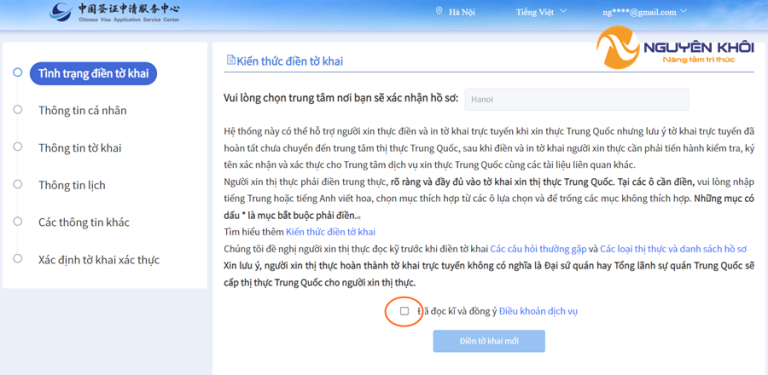Click the Hanoi center selection field
This screenshot has width=768, height=375.
(576, 99)
